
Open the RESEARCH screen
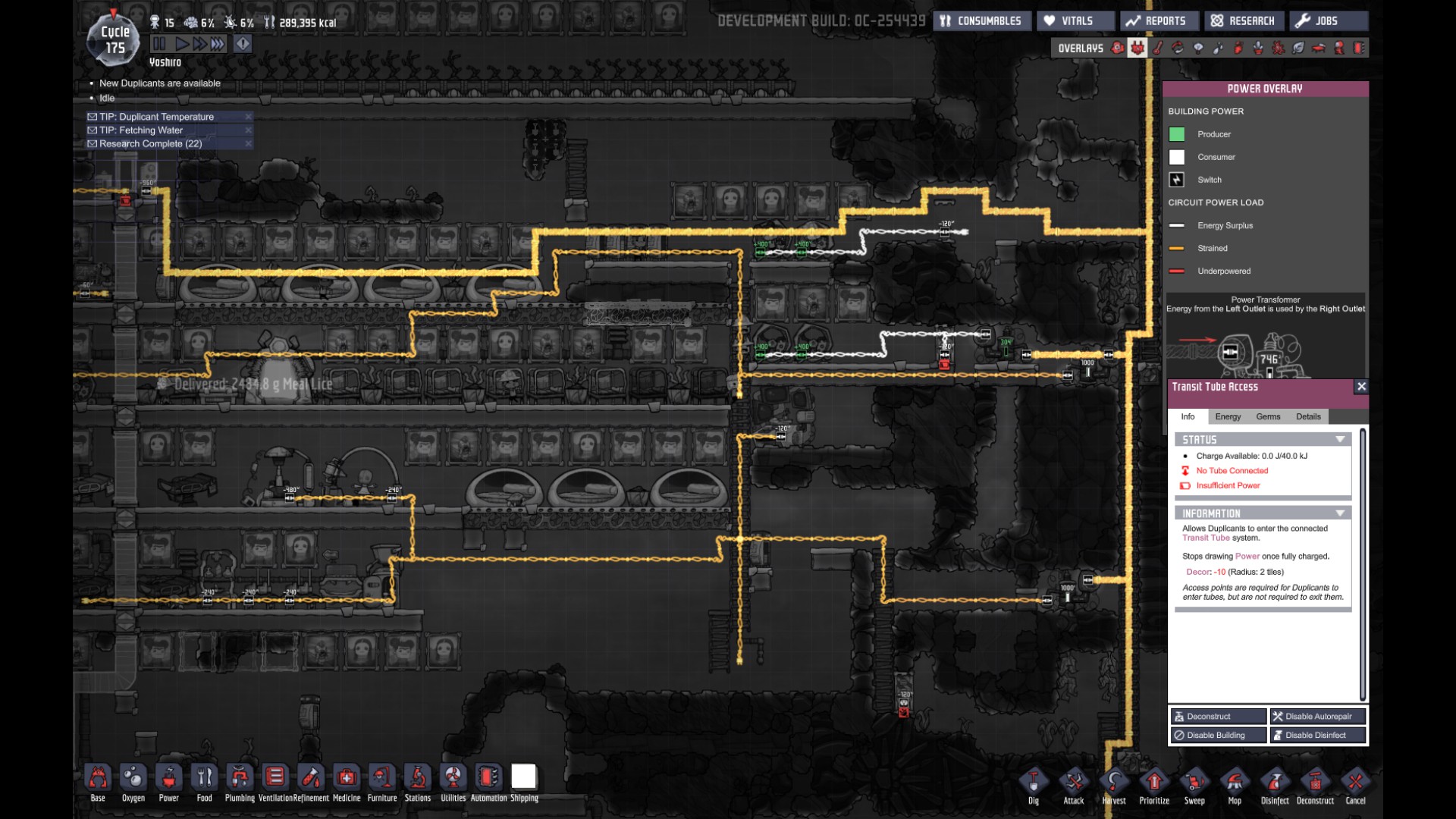coord(1243,20)
